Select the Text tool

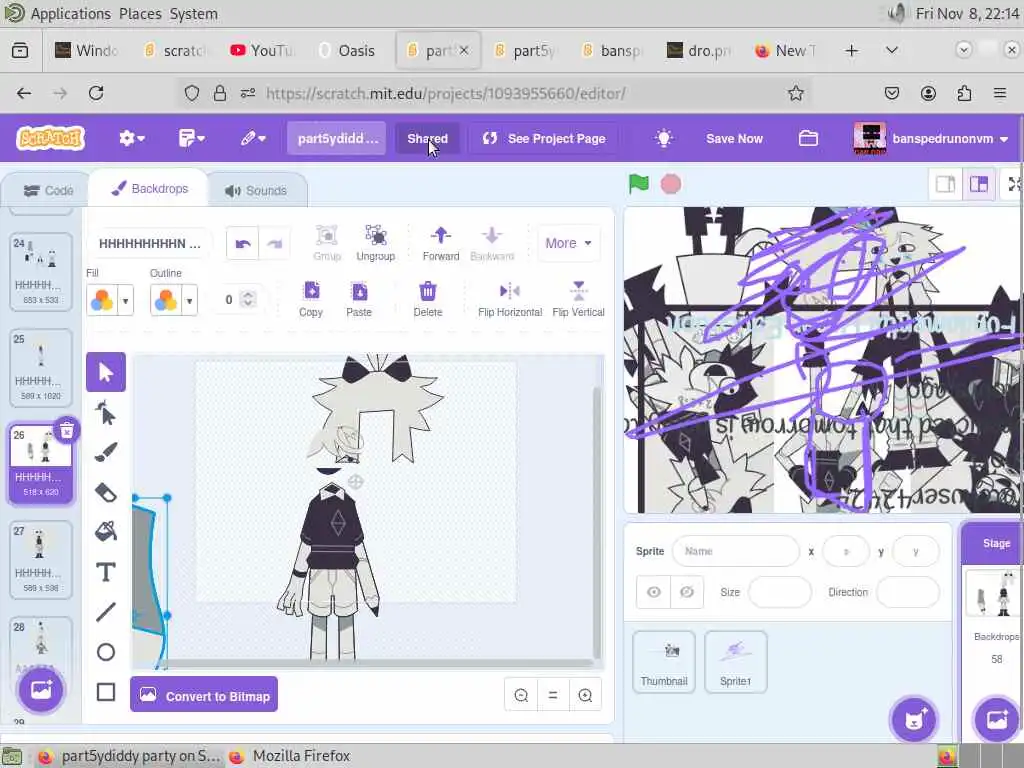(x=106, y=572)
